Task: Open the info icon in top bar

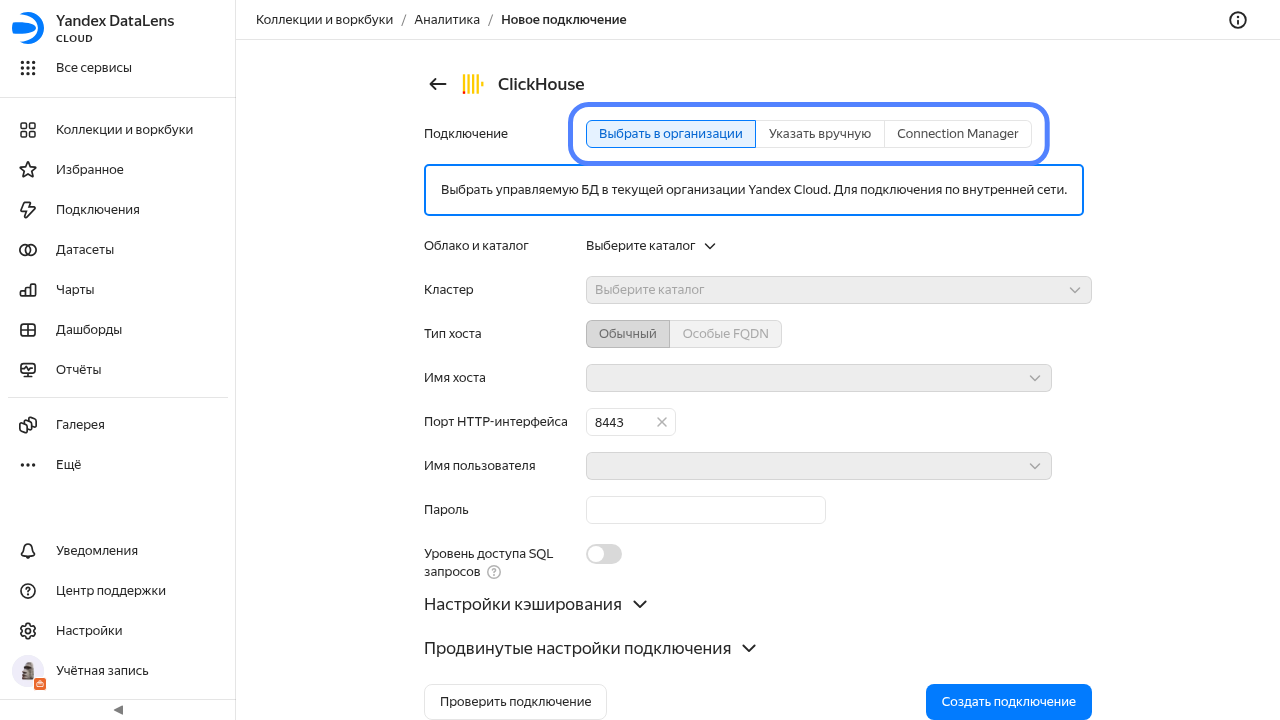Action: (1238, 20)
